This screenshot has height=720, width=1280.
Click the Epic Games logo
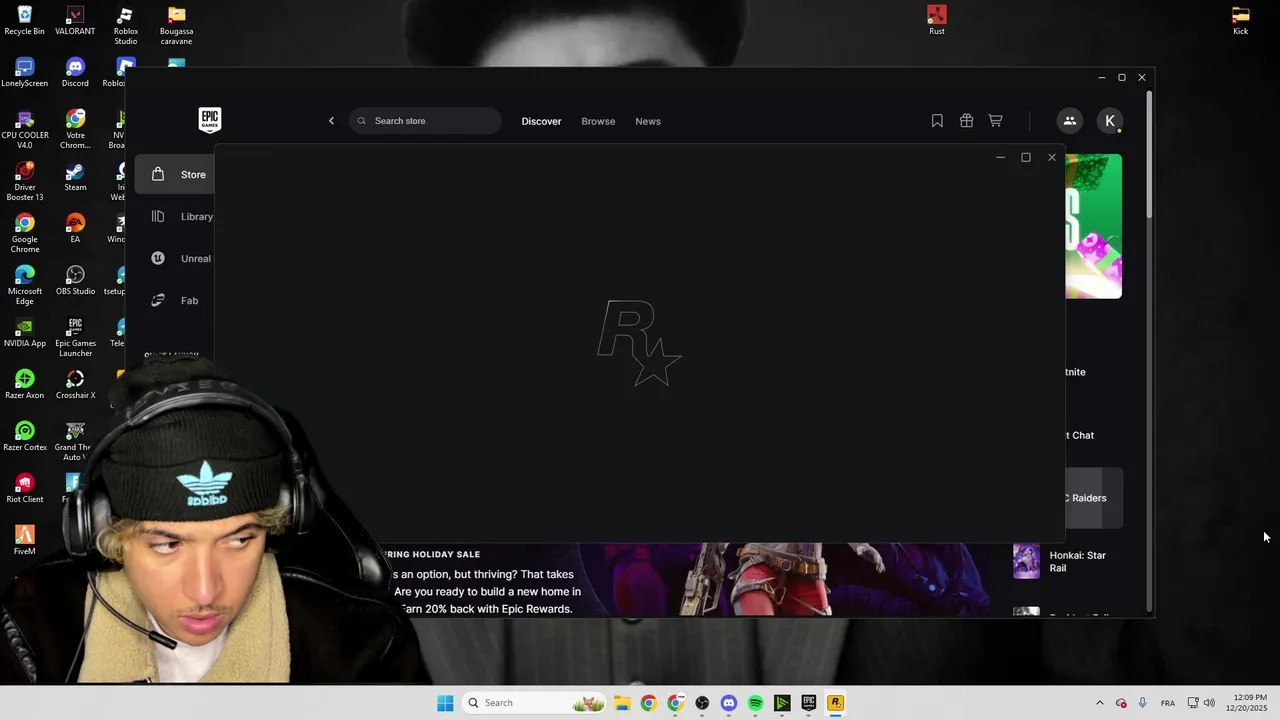[x=209, y=120]
